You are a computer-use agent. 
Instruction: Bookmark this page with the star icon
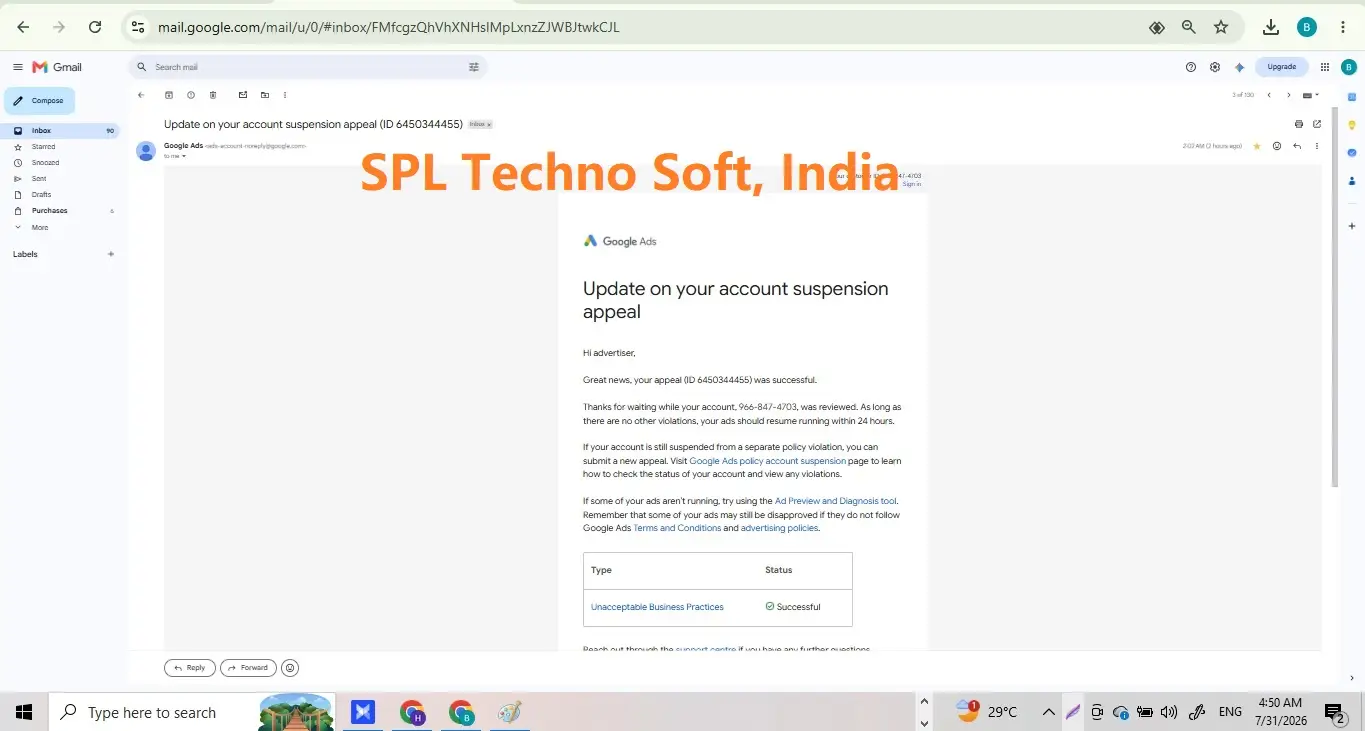(1221, 27)
